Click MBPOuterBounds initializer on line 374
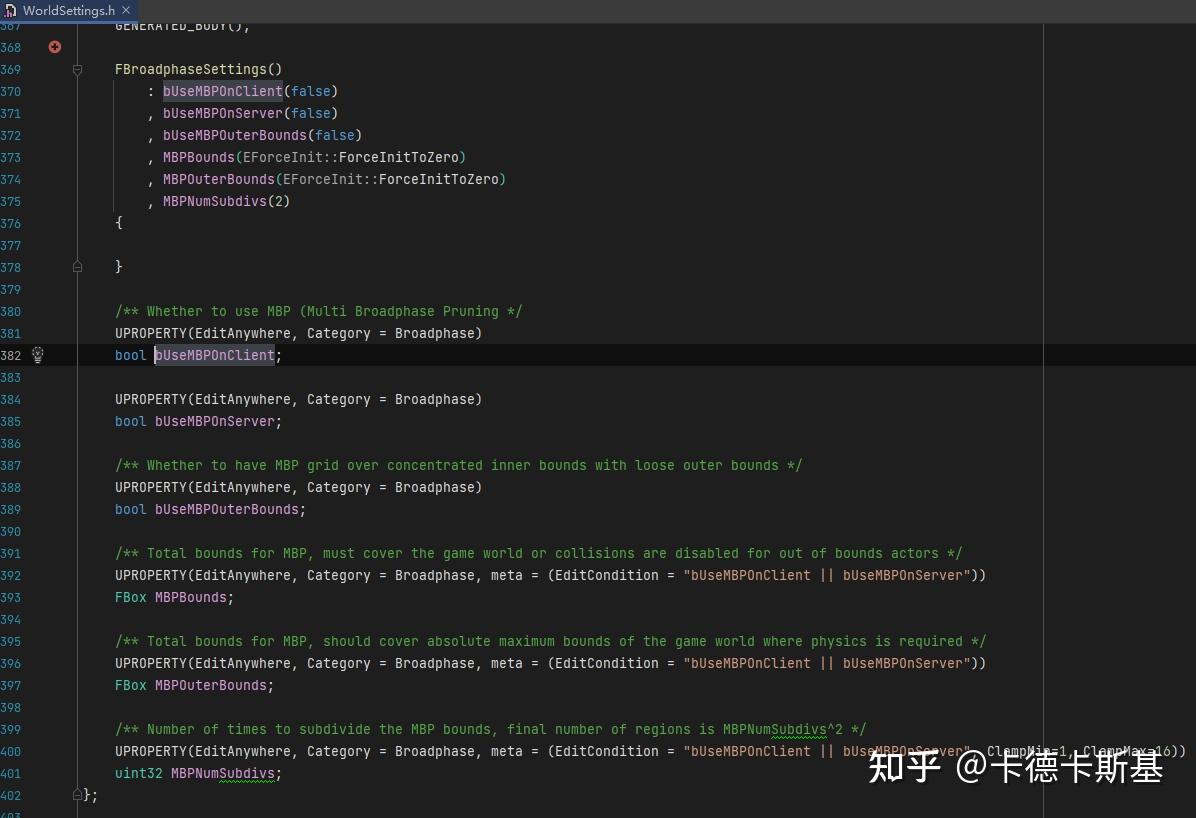 click(218, 180)
